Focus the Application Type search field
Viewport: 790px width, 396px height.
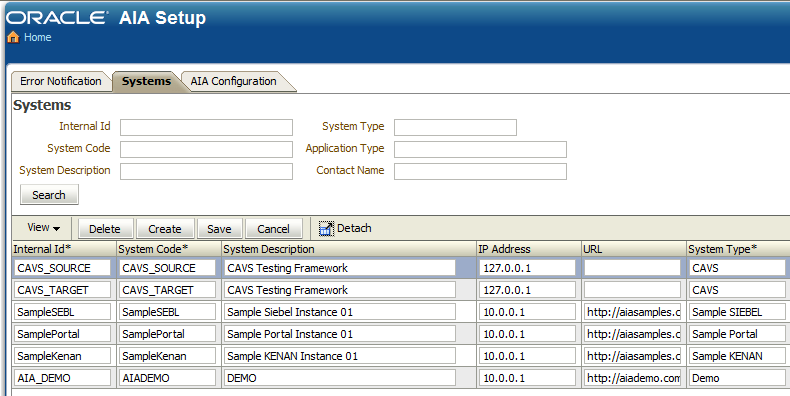[480, 150]
